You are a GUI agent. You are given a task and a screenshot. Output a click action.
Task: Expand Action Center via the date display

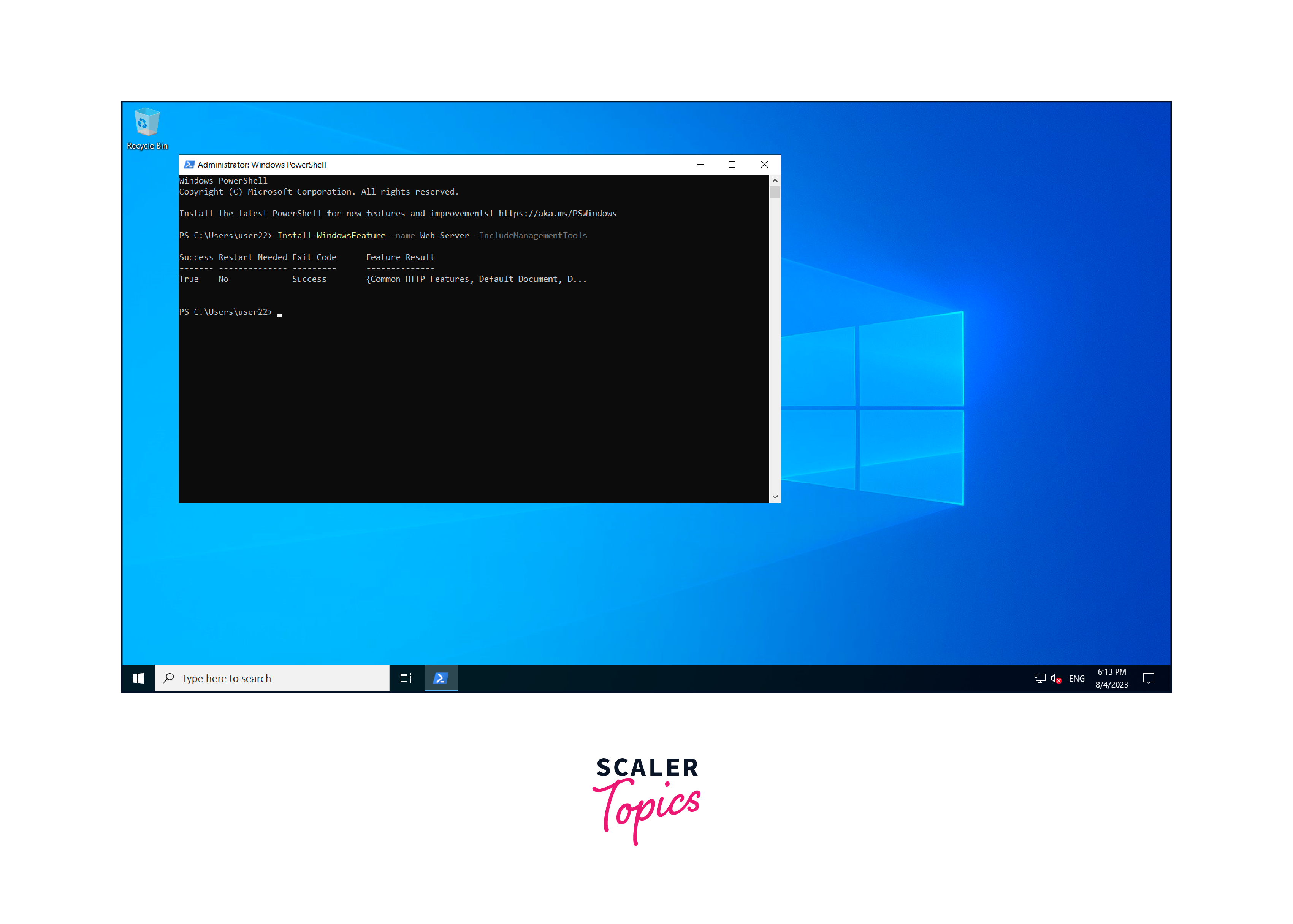point(1112,685)
